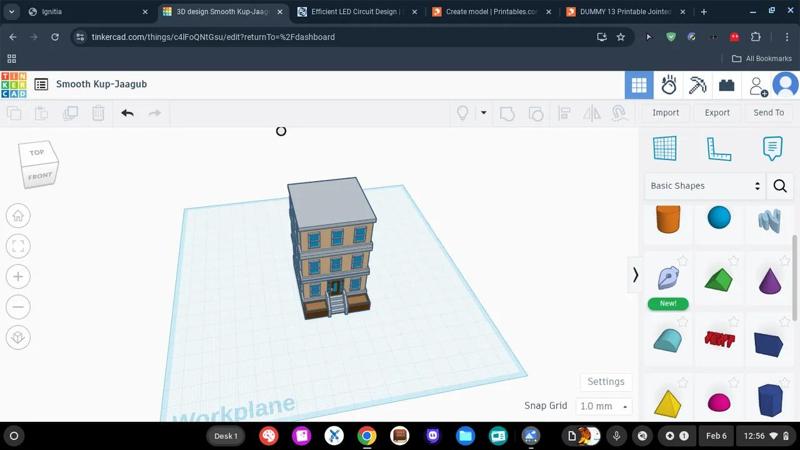Click the Import button
This screenshot has width=800, height=450.
(x=665, y=113)
